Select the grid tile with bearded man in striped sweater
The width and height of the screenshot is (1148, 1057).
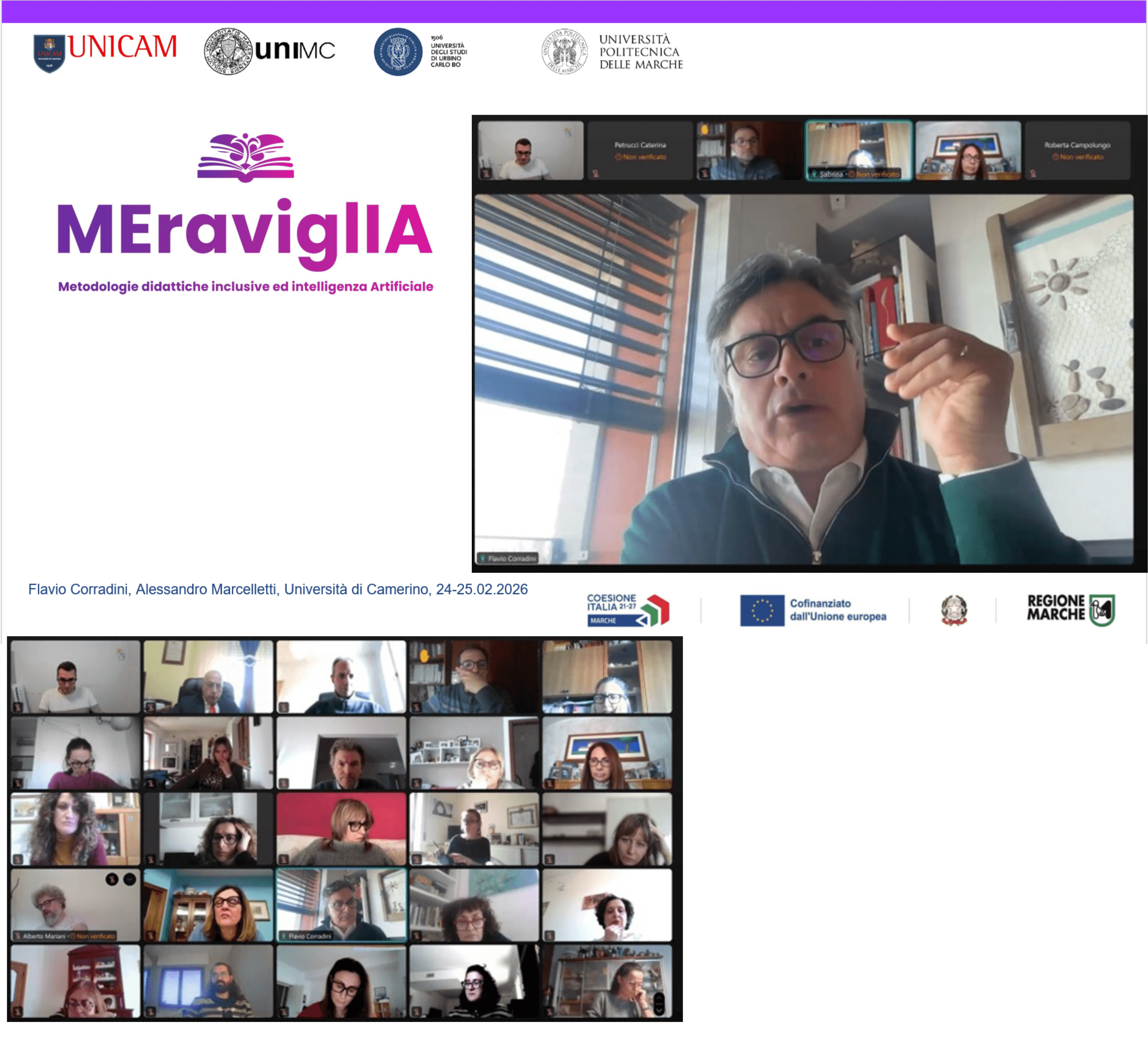[208, 982]
